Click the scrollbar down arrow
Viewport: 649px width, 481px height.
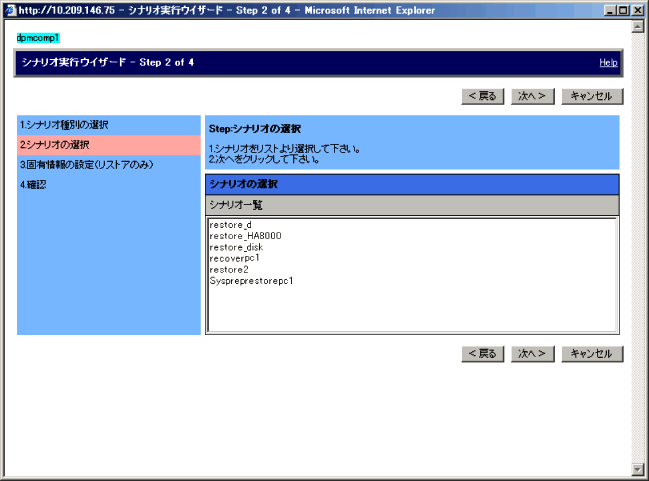click(637, 469)
